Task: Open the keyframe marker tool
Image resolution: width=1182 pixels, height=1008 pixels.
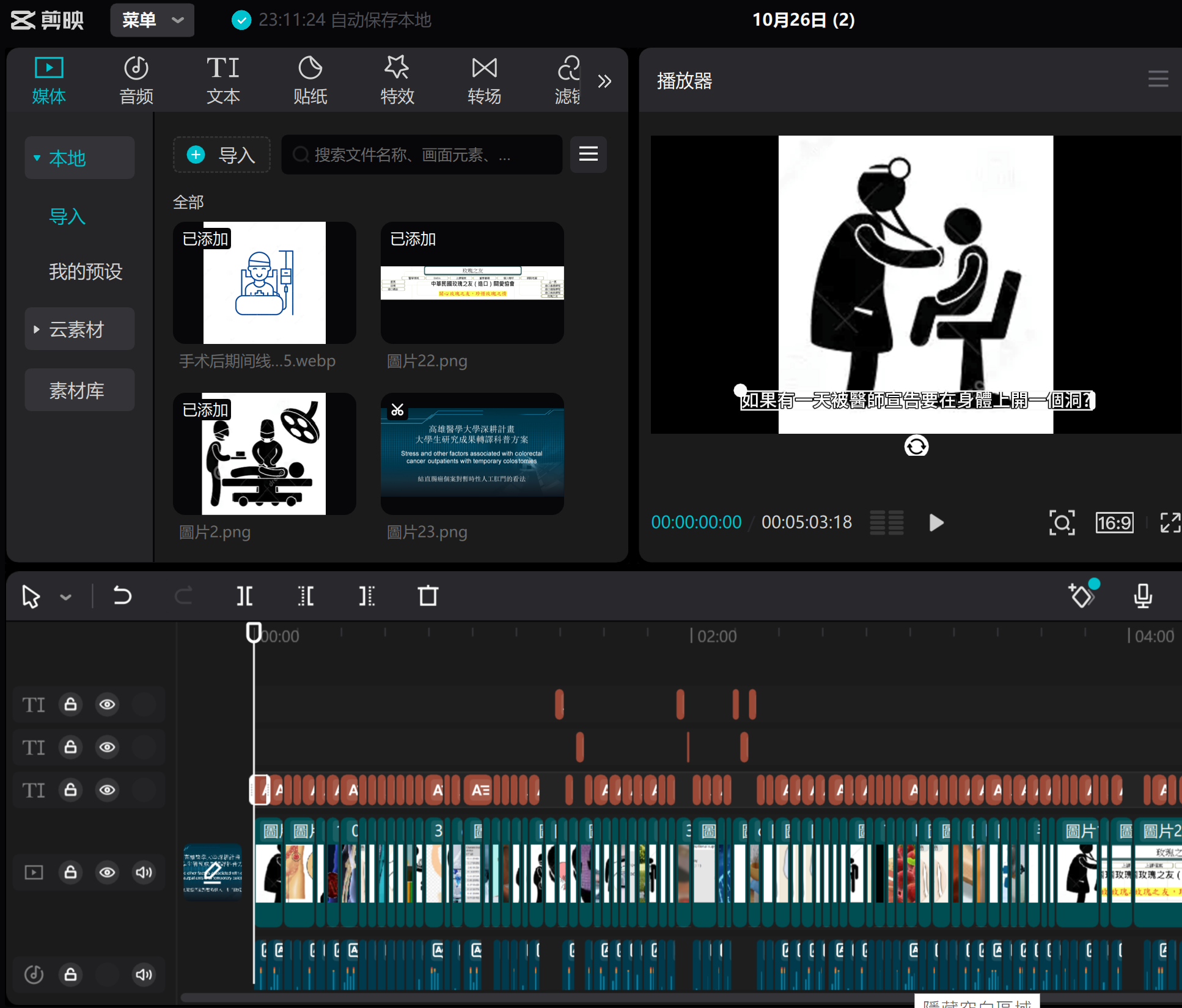Action: [1082, 596]
